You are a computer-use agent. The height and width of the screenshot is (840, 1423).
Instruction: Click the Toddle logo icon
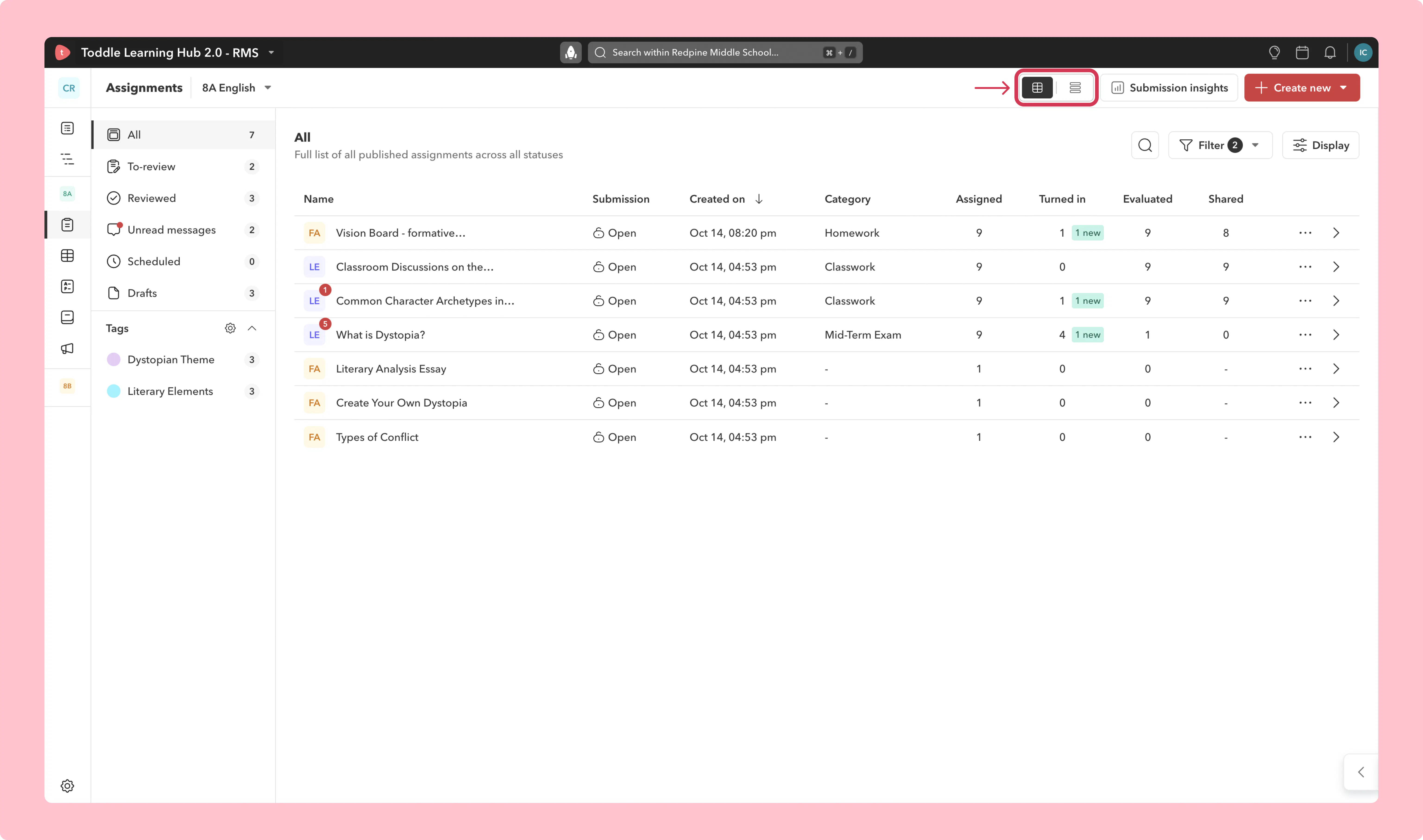pyautogui.click(x=62, y=53)
